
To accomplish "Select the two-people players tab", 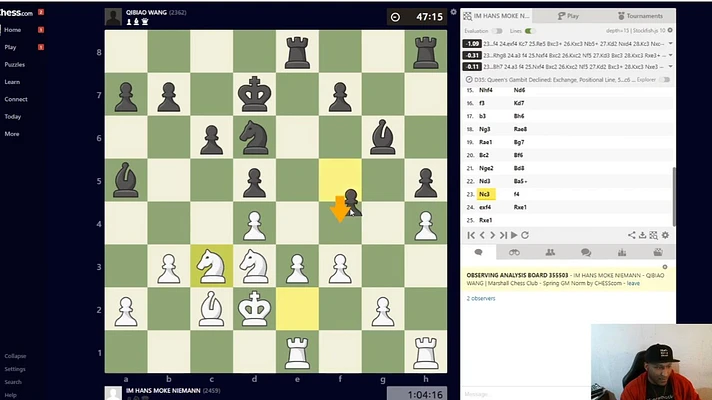I will [x=550, y=252].
